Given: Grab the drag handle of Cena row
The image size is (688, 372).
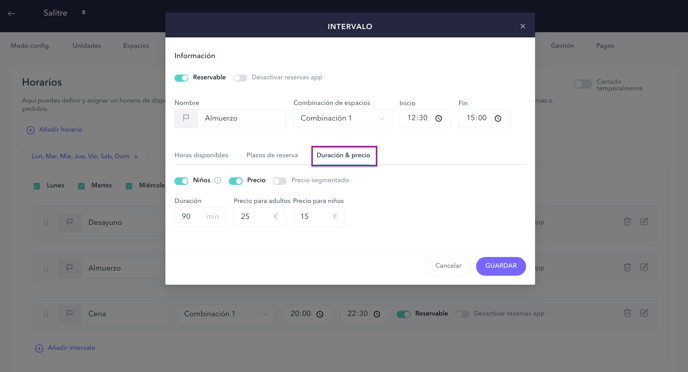Looking at the screenshot, I should tap(46, 314).
